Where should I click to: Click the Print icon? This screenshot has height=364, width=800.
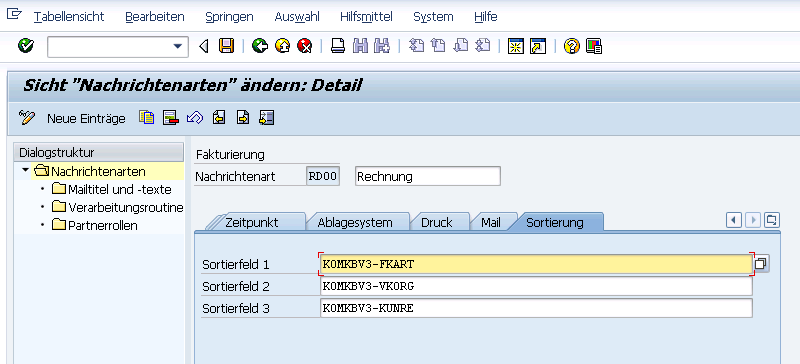point(338,46)
